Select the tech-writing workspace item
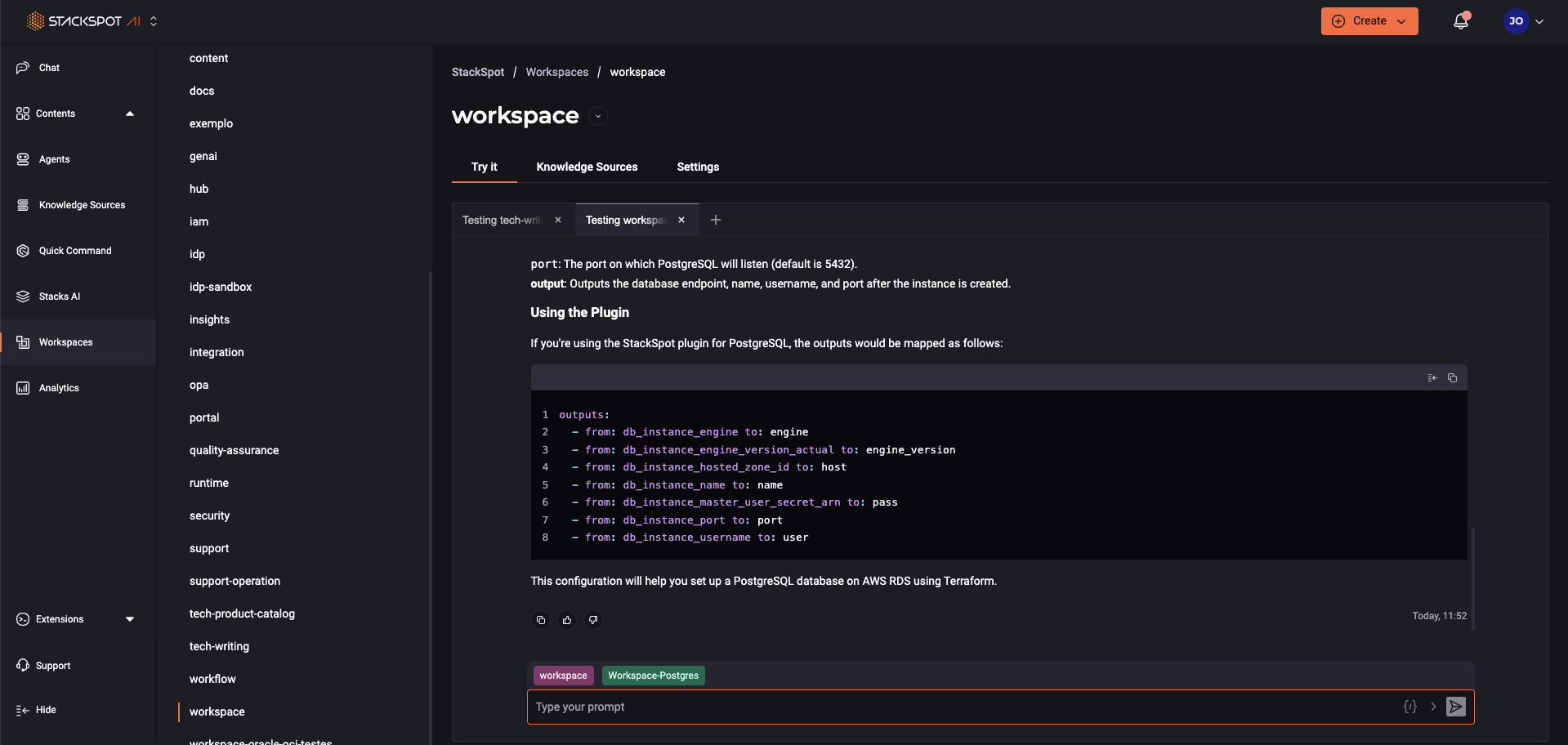 pos(219,646)
